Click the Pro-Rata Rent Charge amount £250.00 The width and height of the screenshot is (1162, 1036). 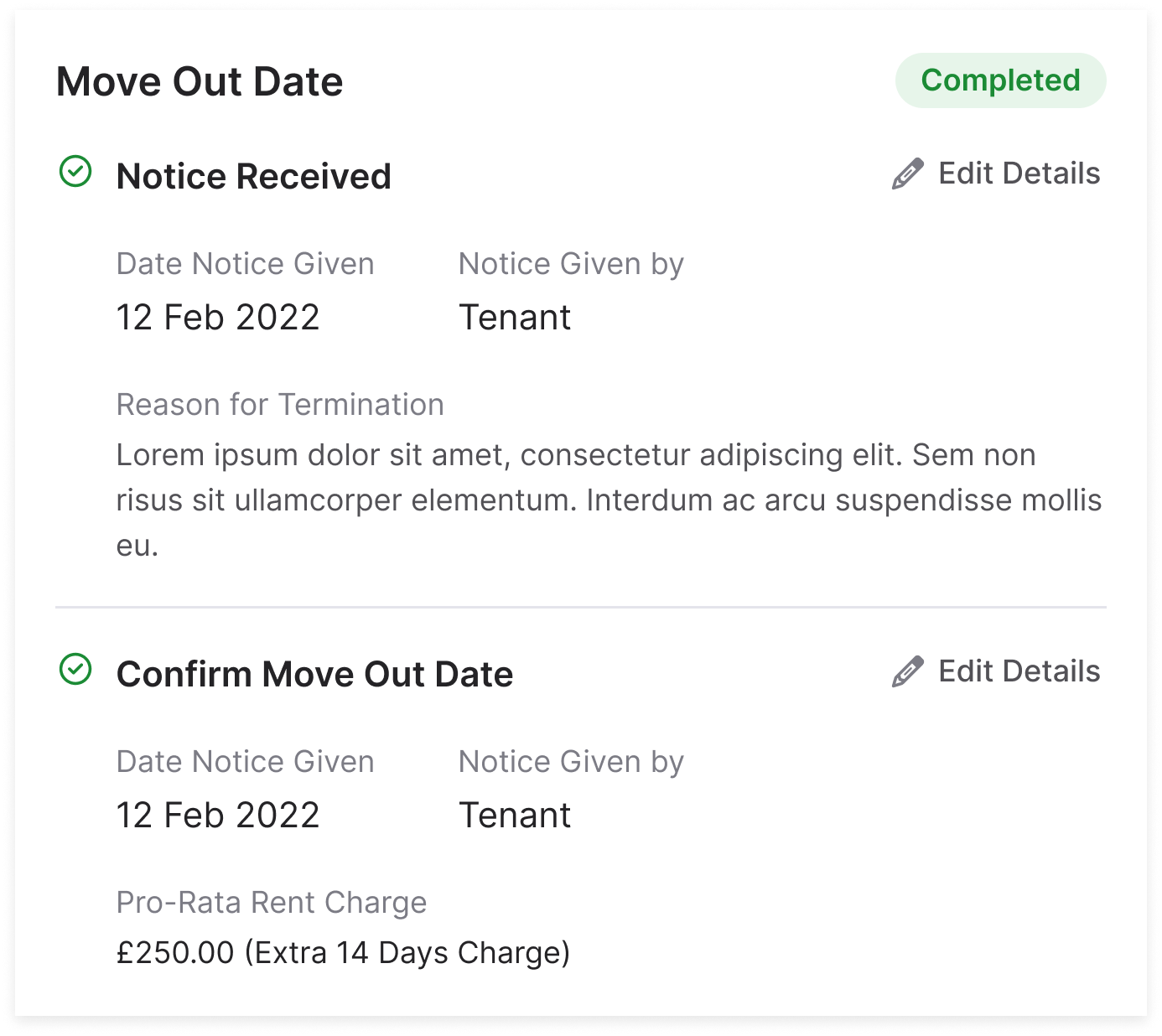coord(344,952)
